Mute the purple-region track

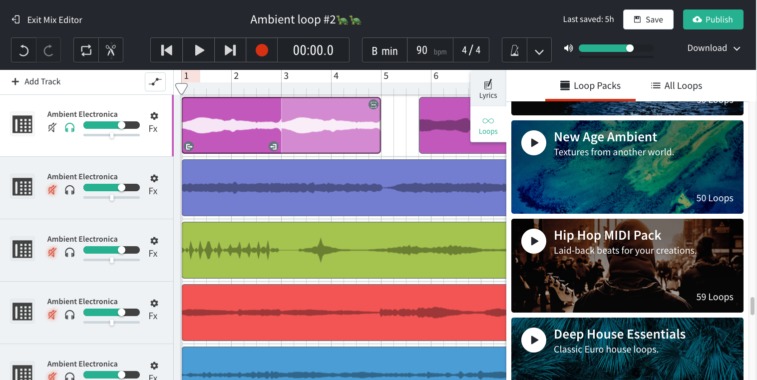coord(52,127)
